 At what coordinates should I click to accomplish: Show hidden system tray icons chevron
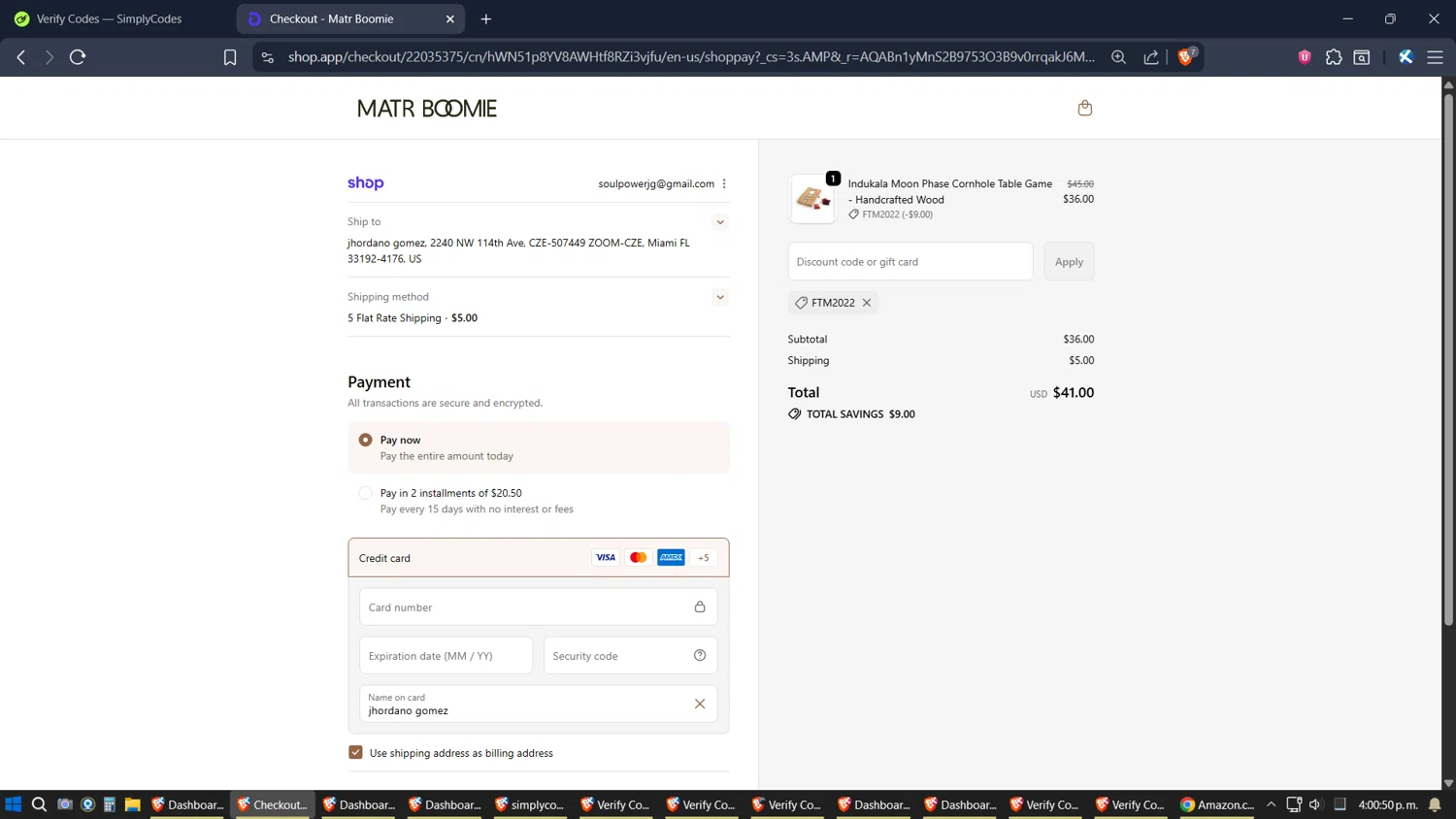pos(1271,804)
